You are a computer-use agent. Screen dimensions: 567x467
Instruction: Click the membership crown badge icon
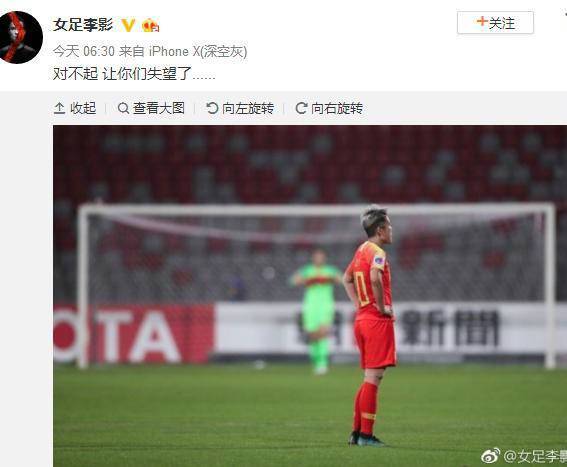pos(151,25)
